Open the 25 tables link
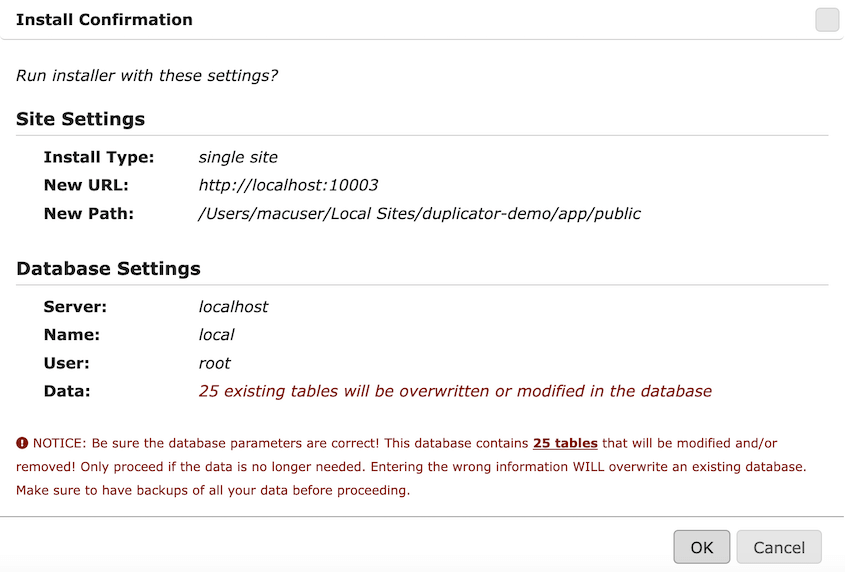 point(565,443)
